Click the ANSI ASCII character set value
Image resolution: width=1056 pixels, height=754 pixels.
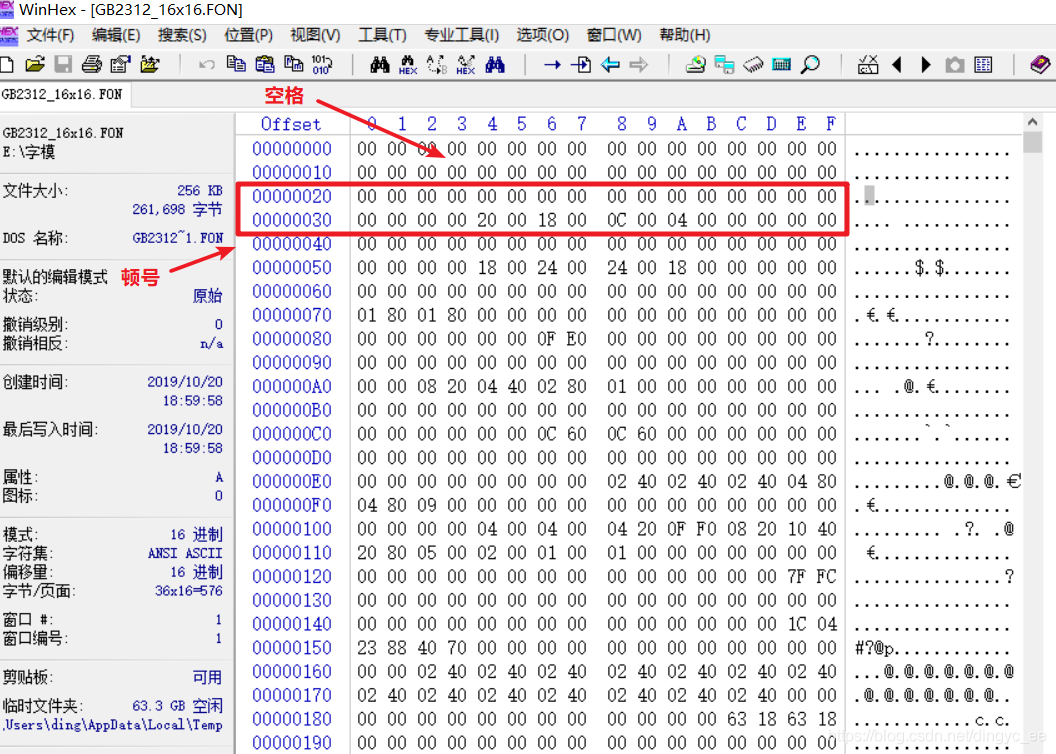point(185,553)
